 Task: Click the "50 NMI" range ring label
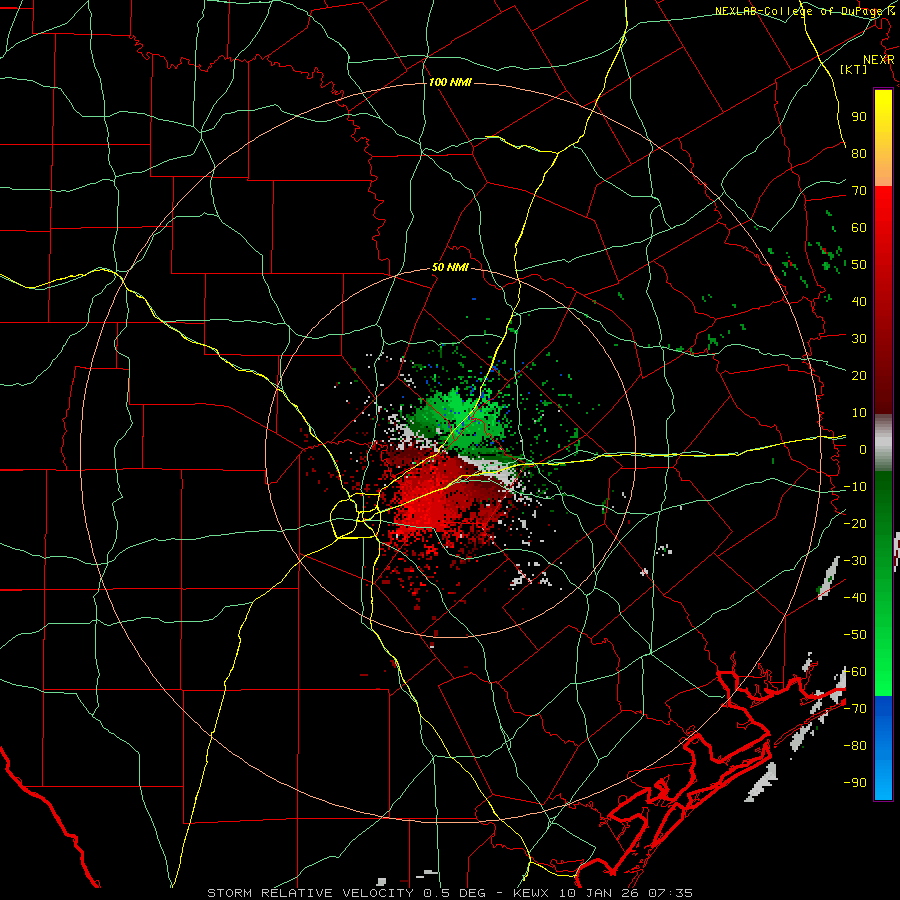450,267
